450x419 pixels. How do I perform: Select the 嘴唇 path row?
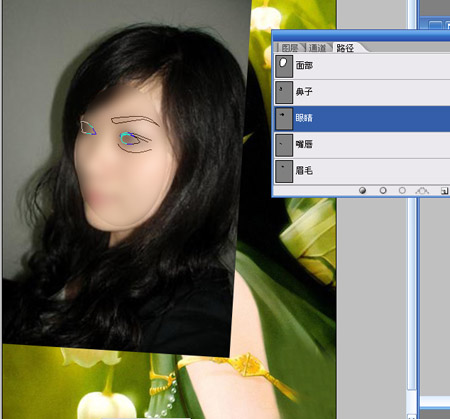pos(362,145)
